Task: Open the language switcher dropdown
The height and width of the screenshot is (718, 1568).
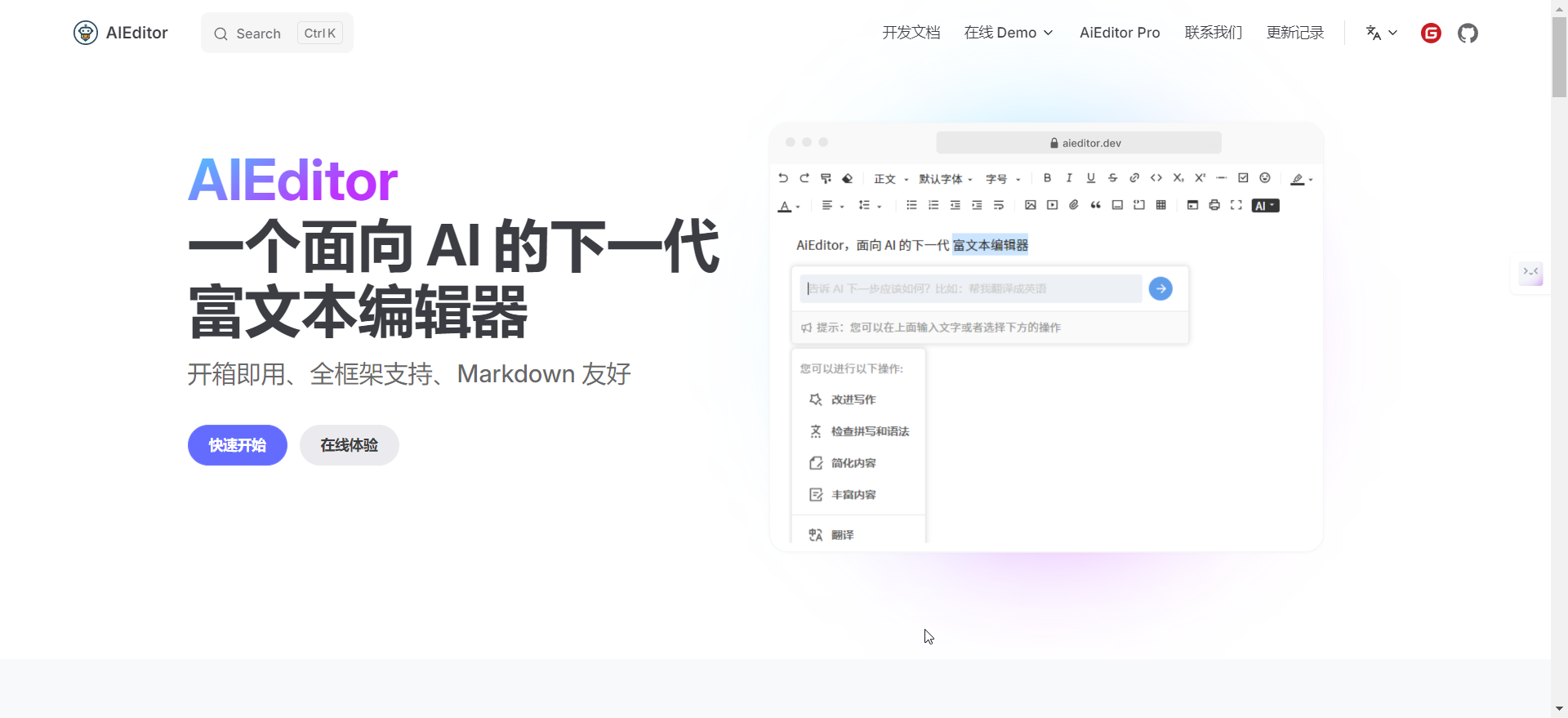Action: click(1381, 33)
